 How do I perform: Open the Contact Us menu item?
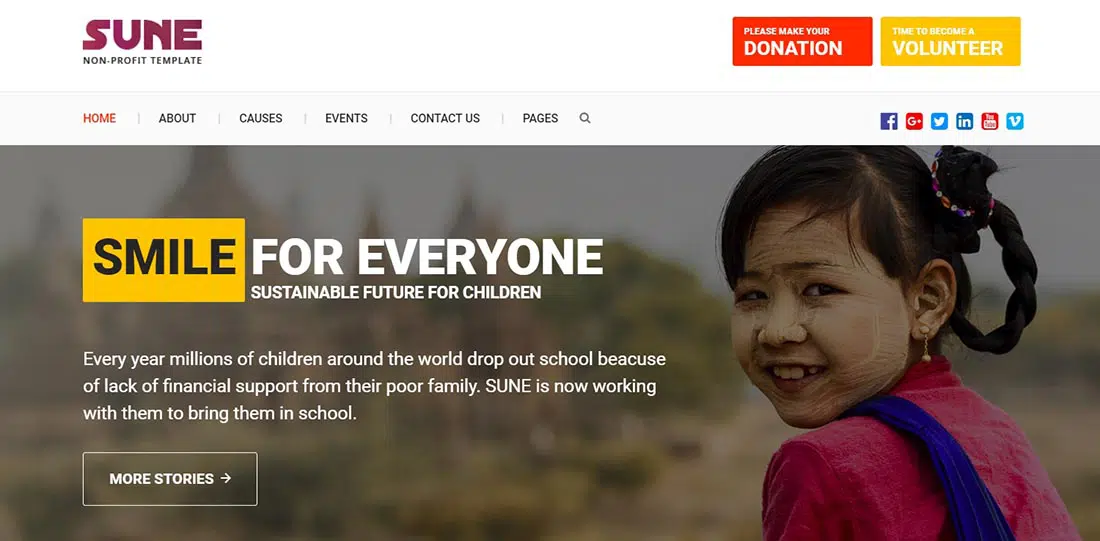[x=445, y=119]
